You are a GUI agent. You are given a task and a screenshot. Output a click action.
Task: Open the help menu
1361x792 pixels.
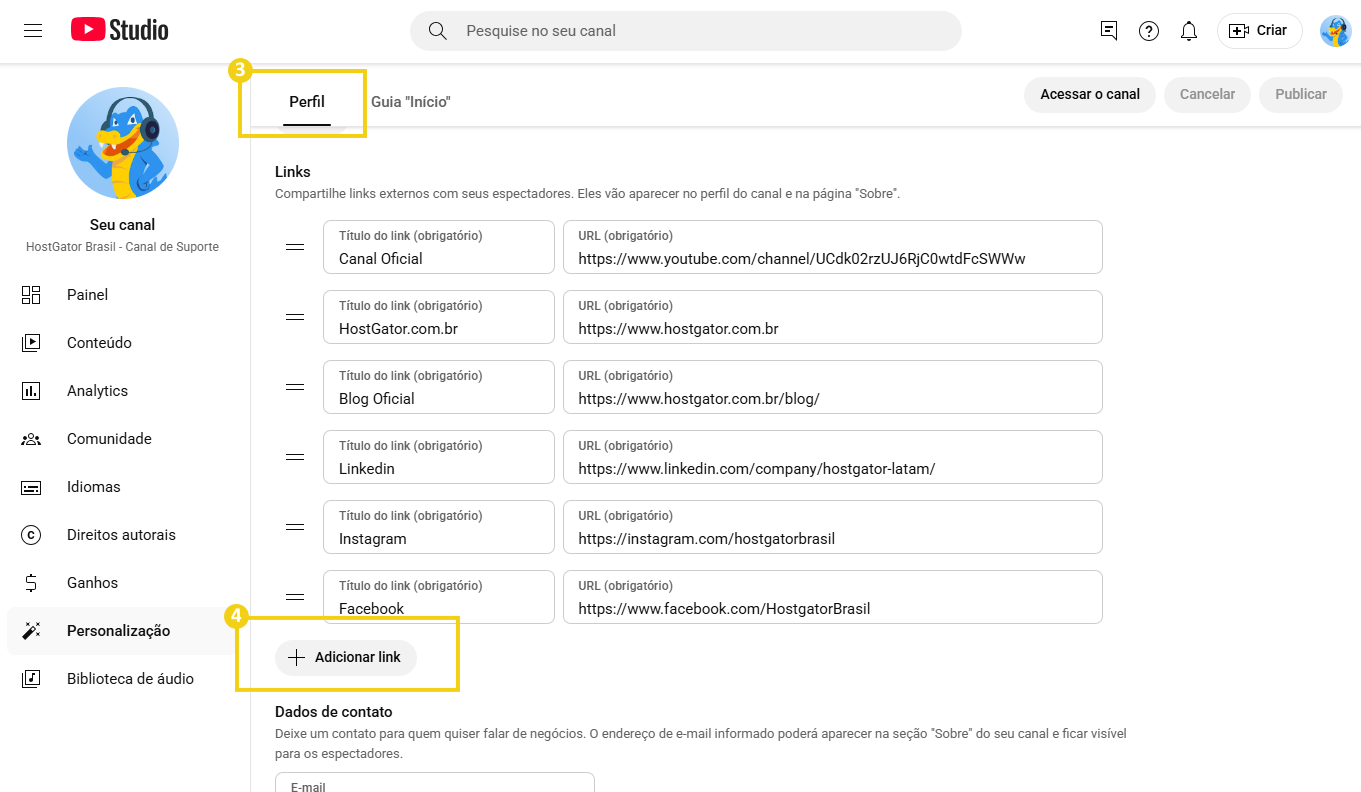click(x=1148, y=30)
